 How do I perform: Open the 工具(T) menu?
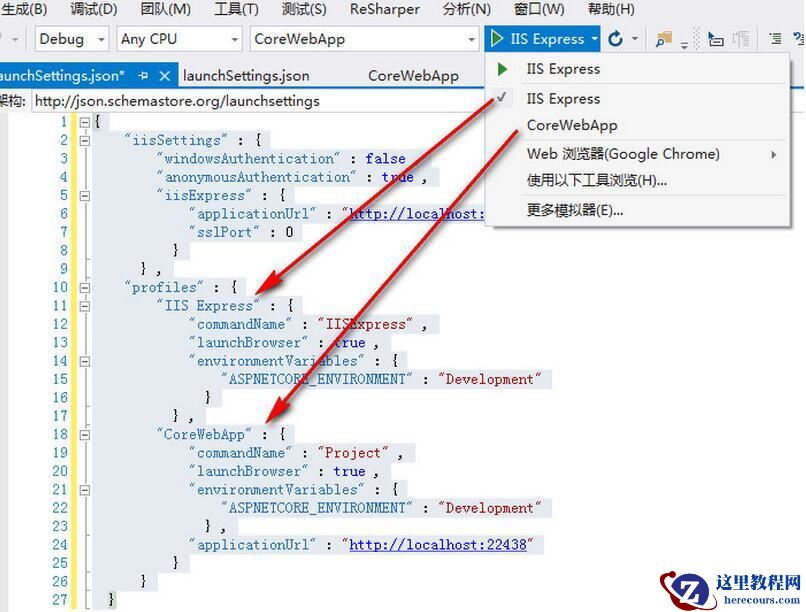coord(236,9)
